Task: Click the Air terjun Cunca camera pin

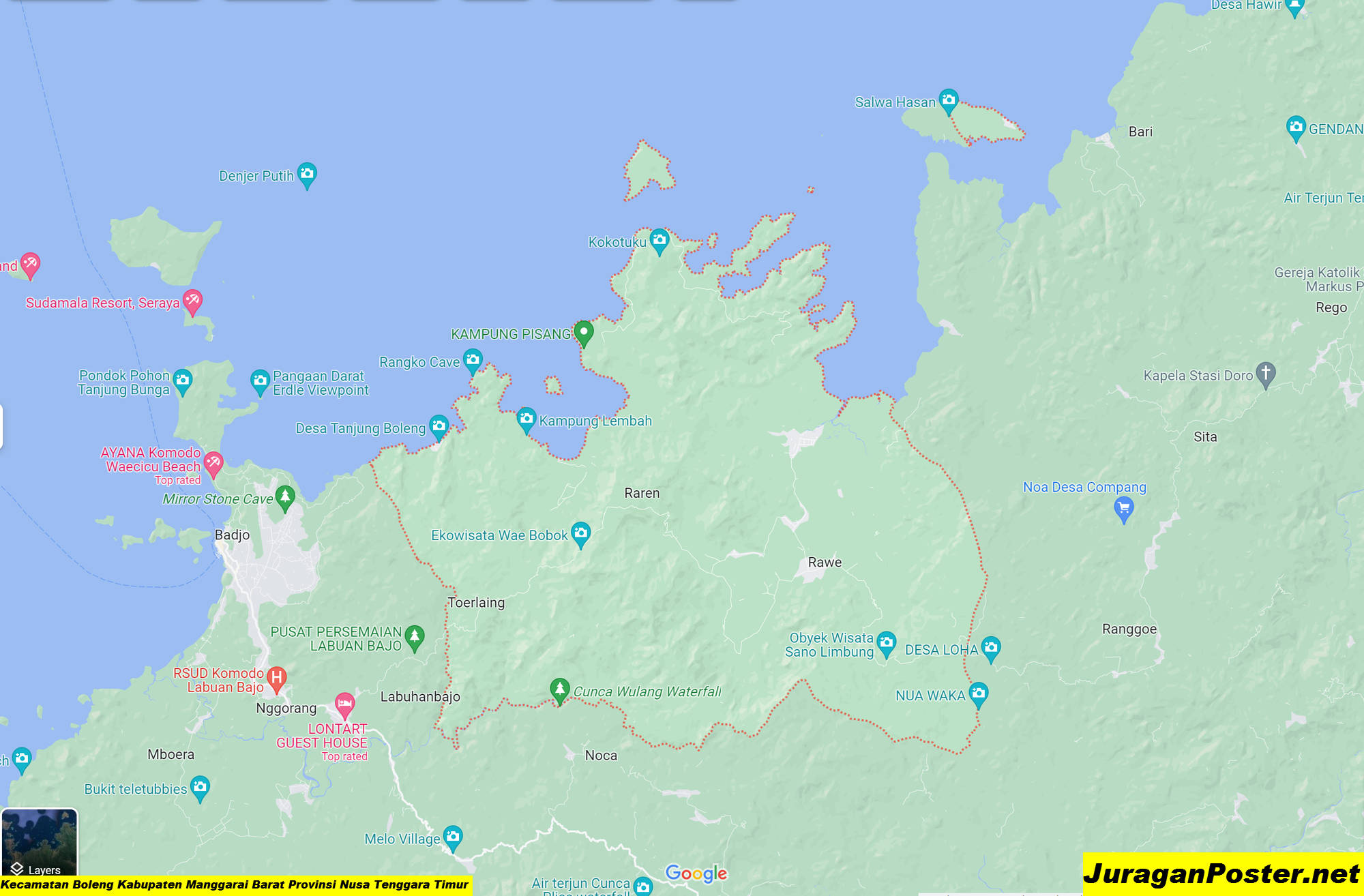Action: (642, 885)
